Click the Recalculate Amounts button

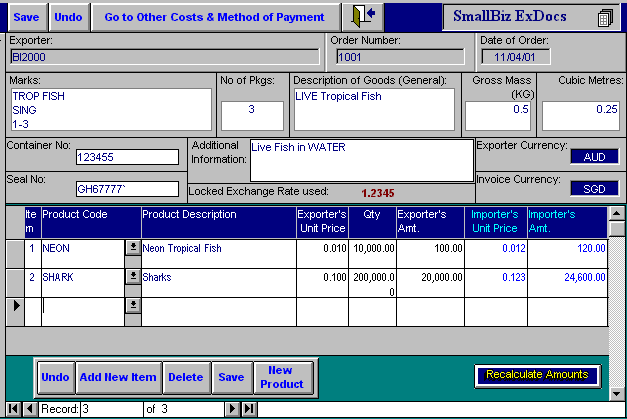(x=537, y=375)
